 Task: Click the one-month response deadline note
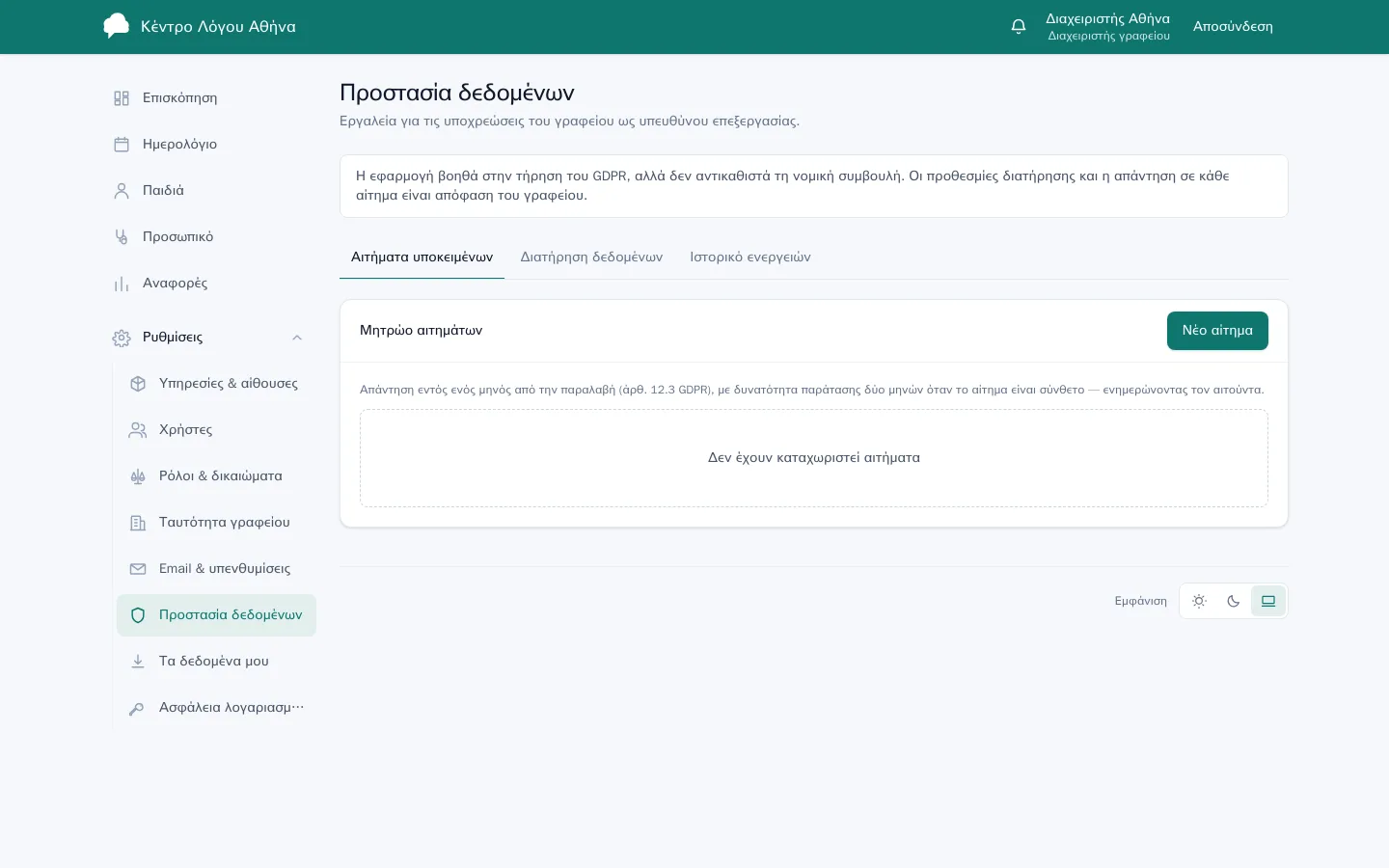point(811,390)
